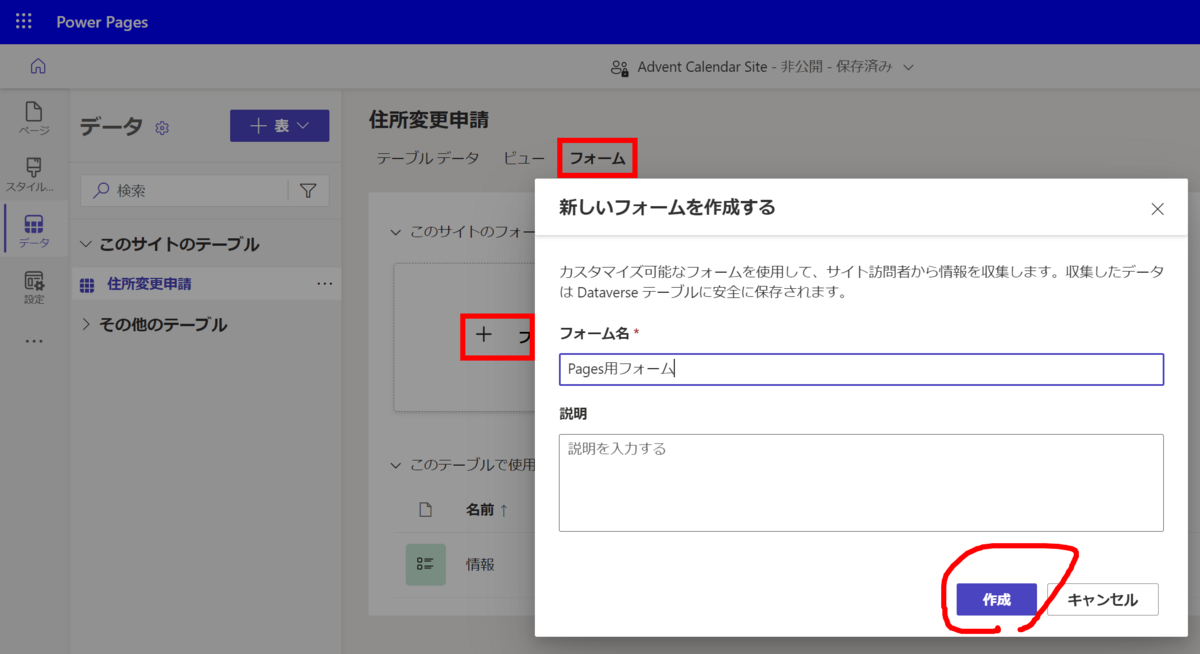Click the document type column icon
This screenshot has width=1200, height=654.
tap(425, 510)
